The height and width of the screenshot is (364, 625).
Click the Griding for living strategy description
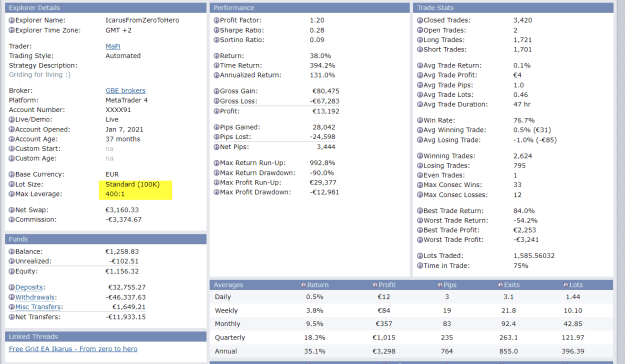pos(39,75)
